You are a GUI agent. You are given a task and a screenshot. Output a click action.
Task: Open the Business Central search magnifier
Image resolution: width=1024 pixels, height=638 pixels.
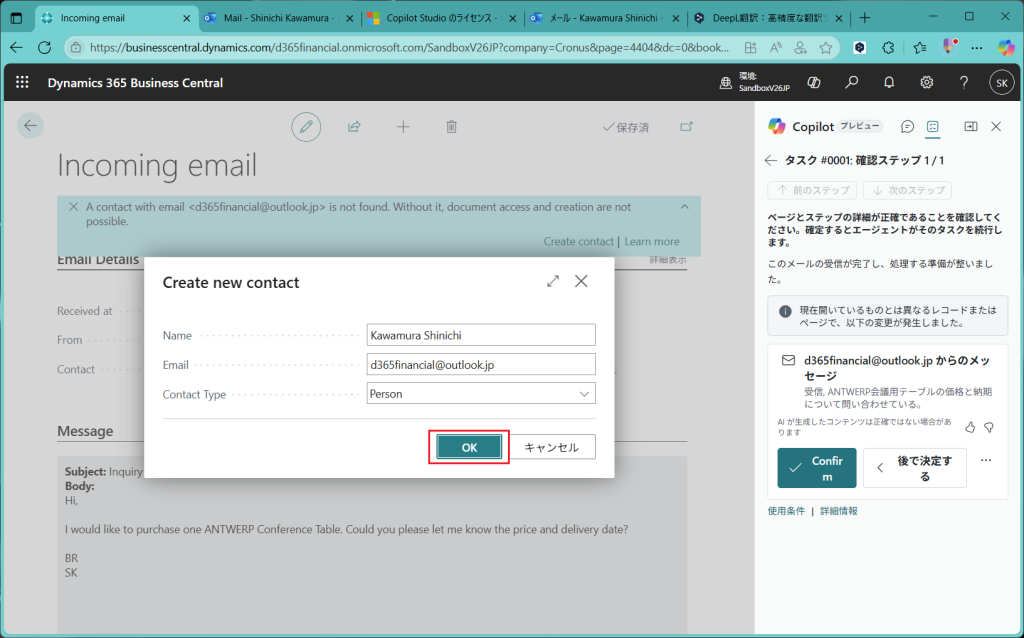point(852,82)
